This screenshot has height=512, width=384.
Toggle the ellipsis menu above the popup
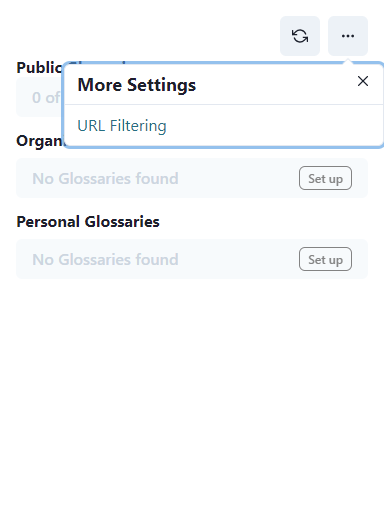pos(348,36)
